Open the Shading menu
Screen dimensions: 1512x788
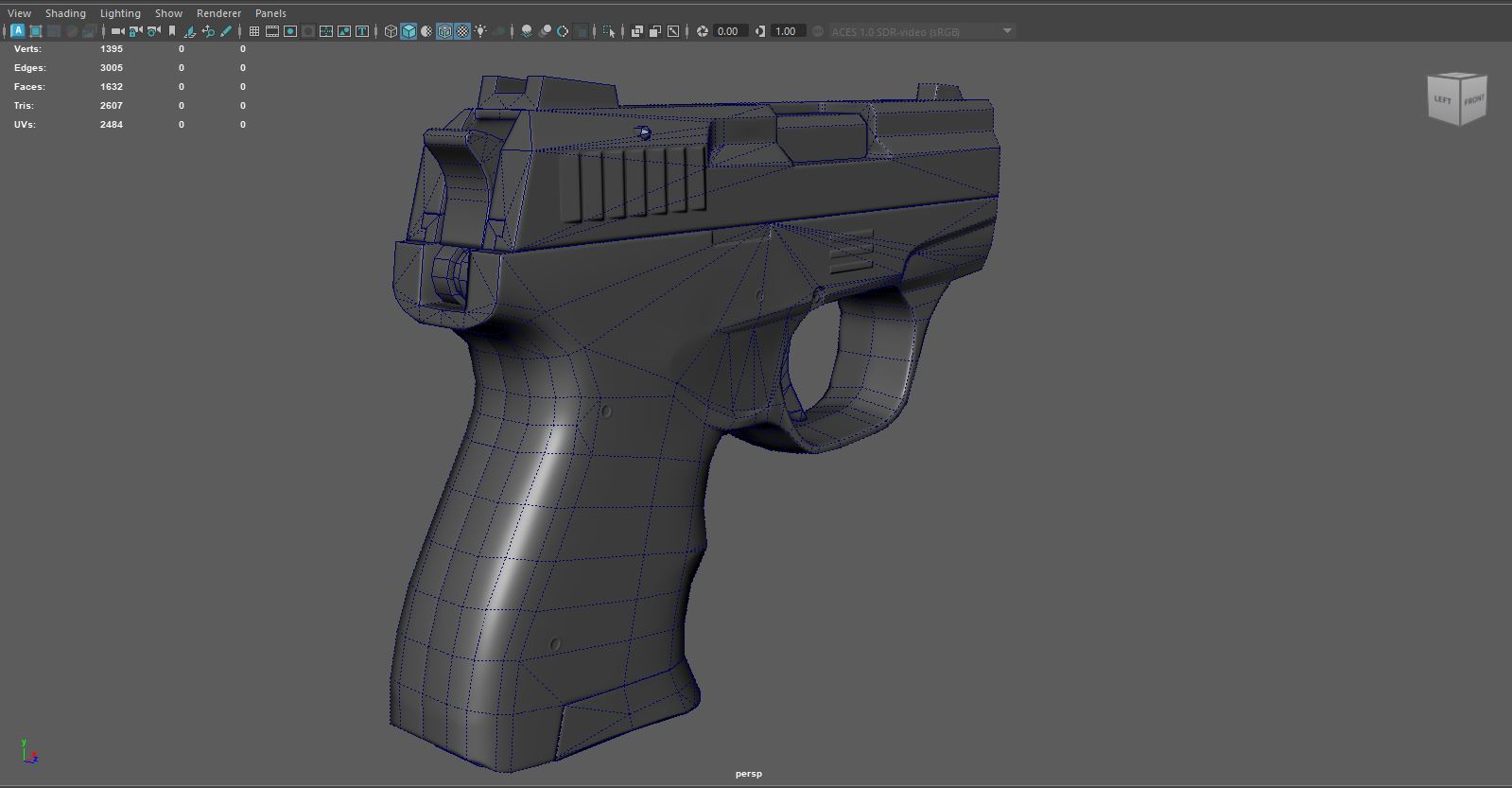tap(65, 13)
